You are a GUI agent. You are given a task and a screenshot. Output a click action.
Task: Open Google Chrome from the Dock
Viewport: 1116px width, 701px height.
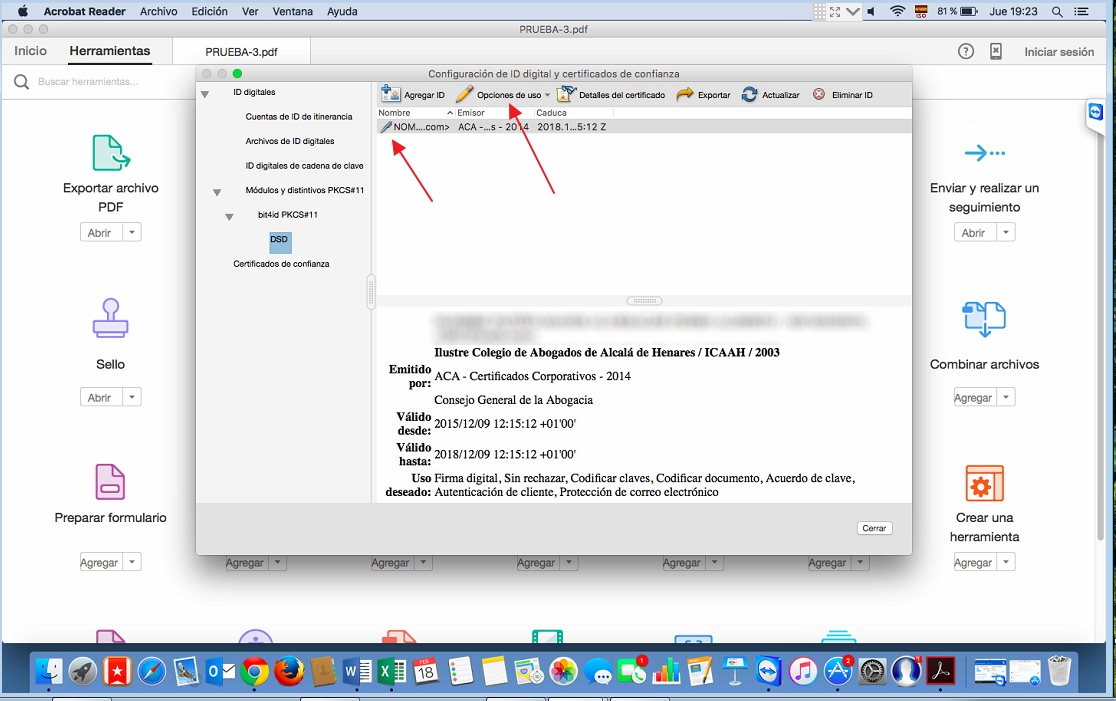click(x=255, y=671)
